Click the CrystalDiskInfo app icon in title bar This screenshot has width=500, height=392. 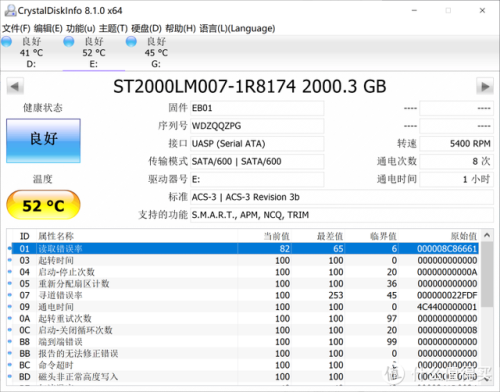tap(10, 11)
